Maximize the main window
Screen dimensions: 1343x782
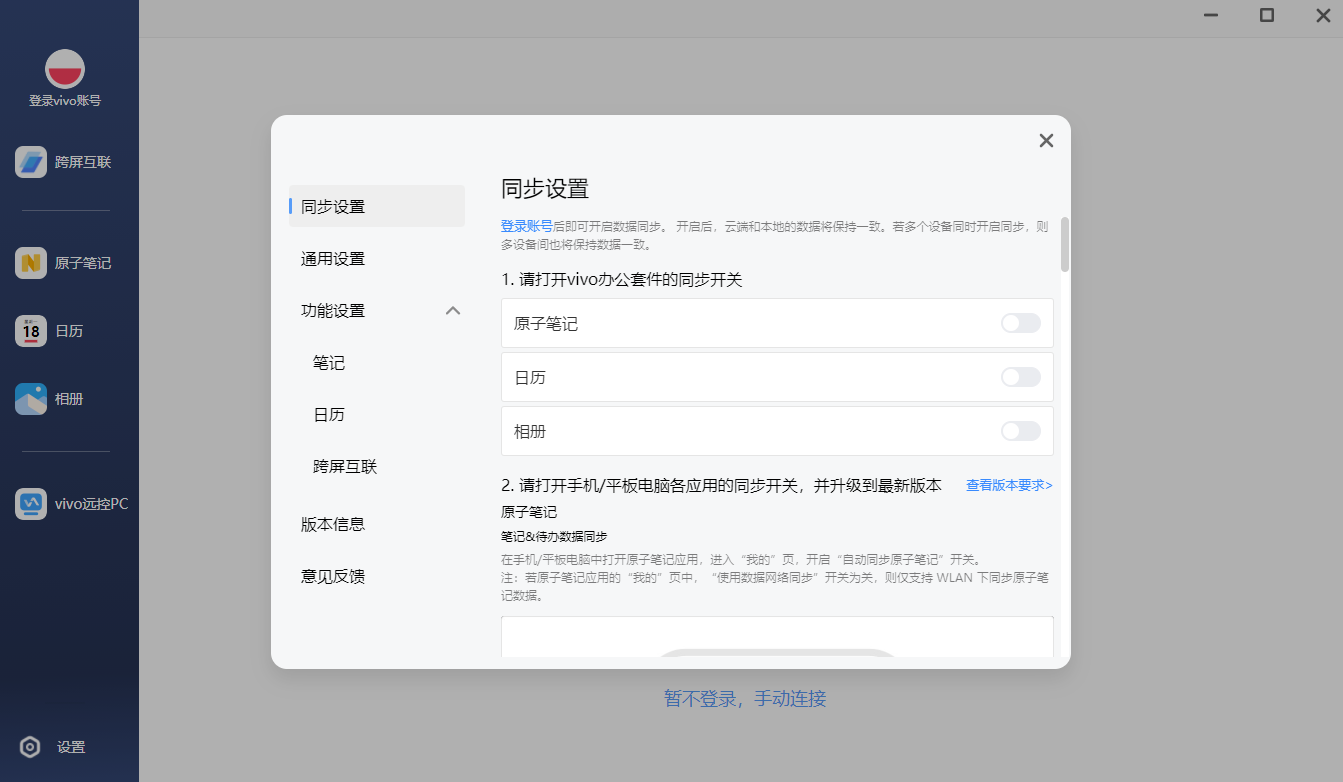1267,15
